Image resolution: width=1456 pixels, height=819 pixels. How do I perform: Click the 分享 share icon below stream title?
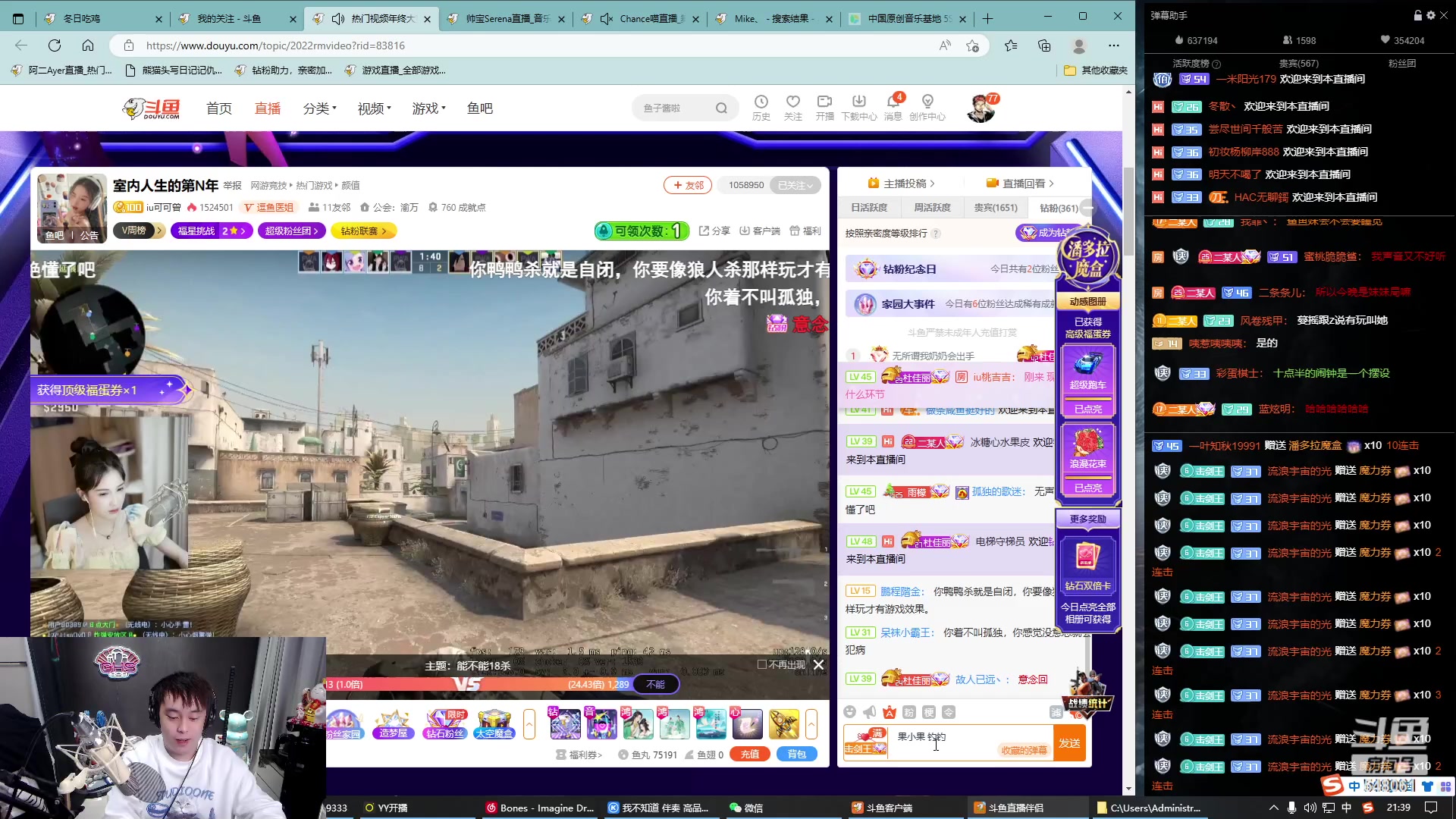click(x=714, y=231)
